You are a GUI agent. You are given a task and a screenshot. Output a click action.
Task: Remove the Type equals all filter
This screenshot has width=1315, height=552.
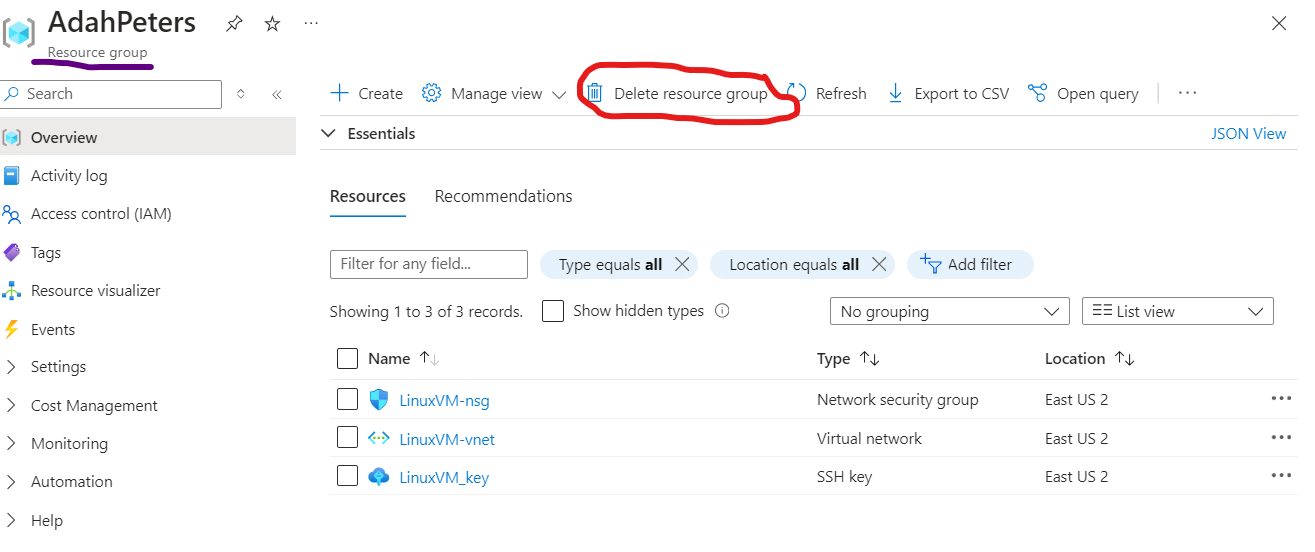click(x=682, y=264)
